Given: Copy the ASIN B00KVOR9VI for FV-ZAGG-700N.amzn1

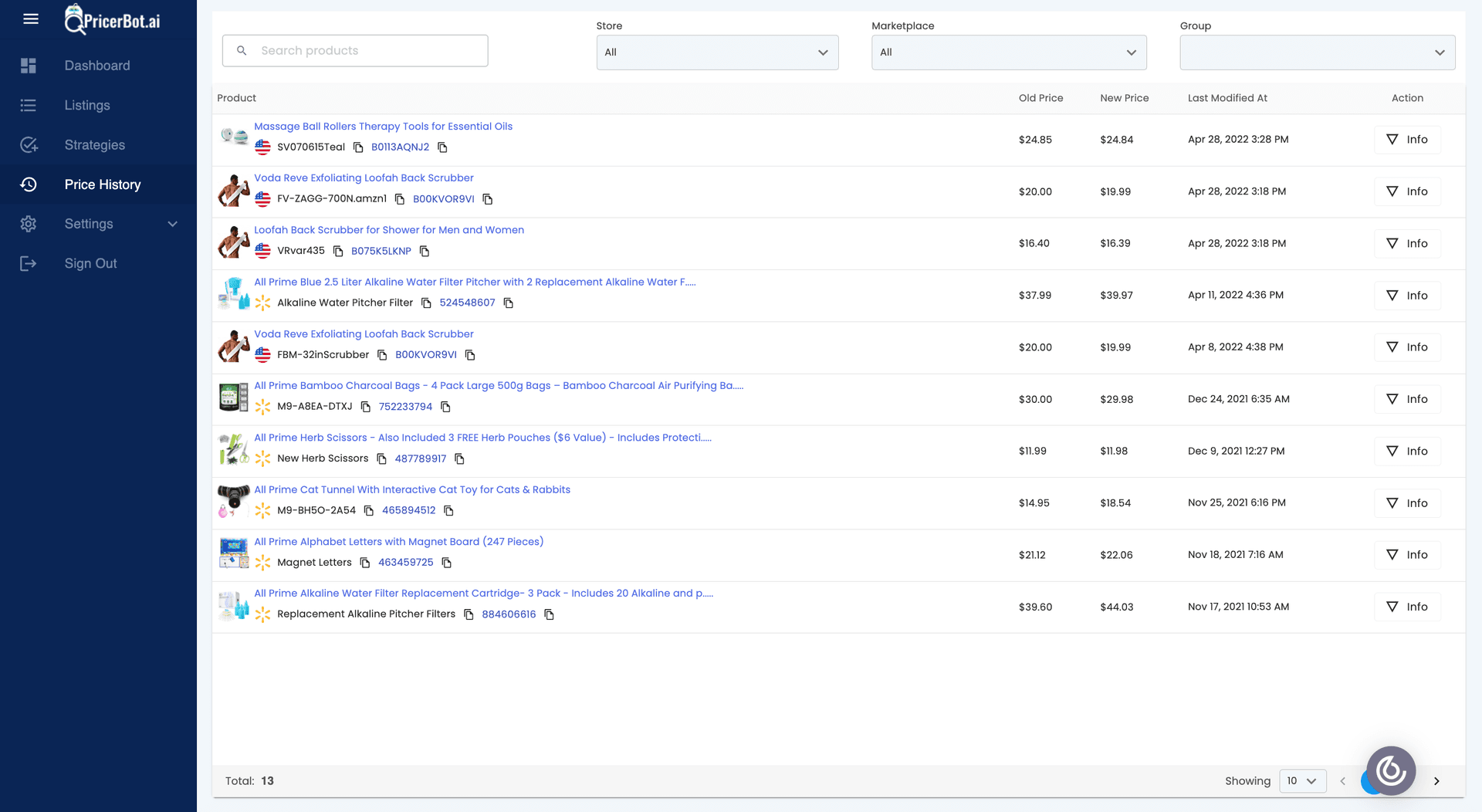Looking at the screenshot, I should (x=488, y=198).
